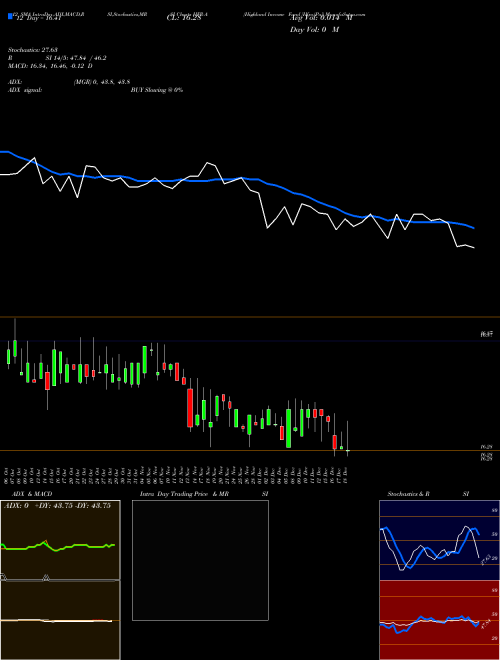Click the 'Avg Vol: 0.014 M' value
This screenshot has height=660, width=500.
[321, 18]
